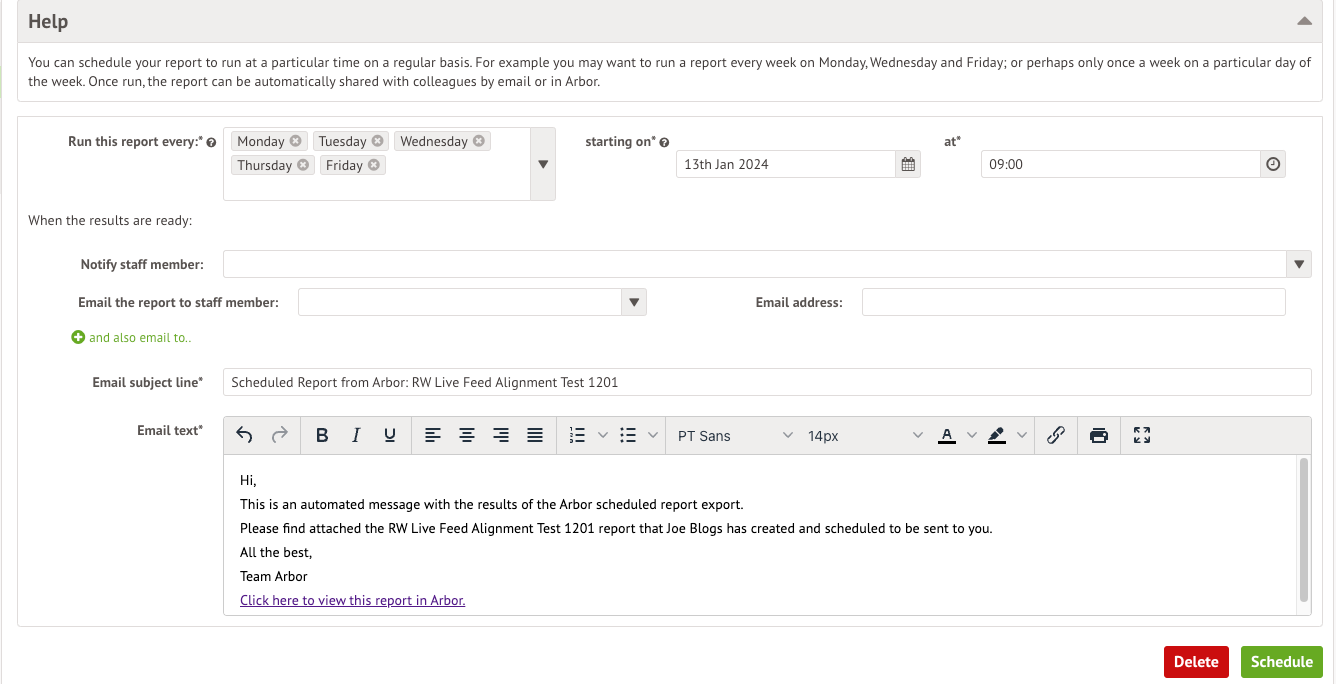Center align the email text
The width and height of the screenshot is (1336, 684).
point(467,435)
